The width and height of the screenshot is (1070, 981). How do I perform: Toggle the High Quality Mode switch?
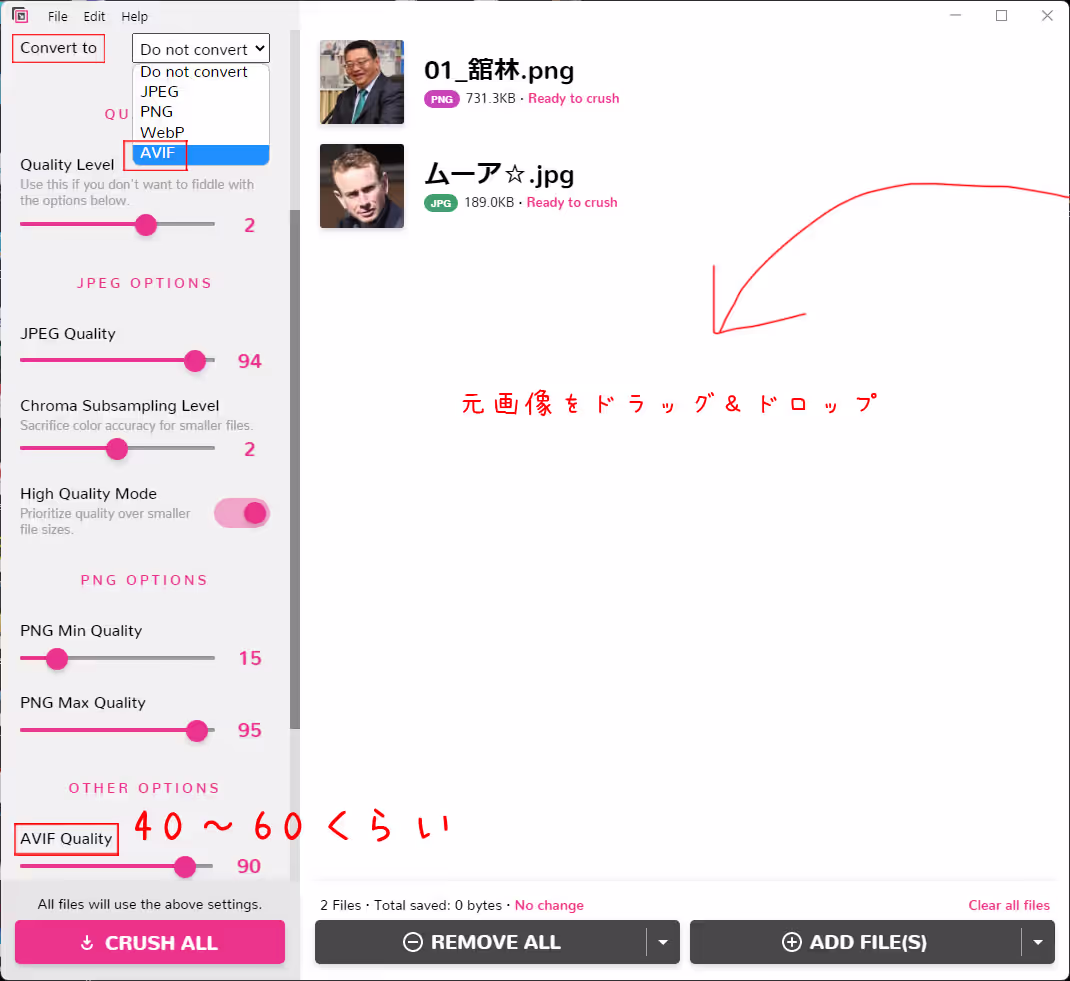point(242,513)
